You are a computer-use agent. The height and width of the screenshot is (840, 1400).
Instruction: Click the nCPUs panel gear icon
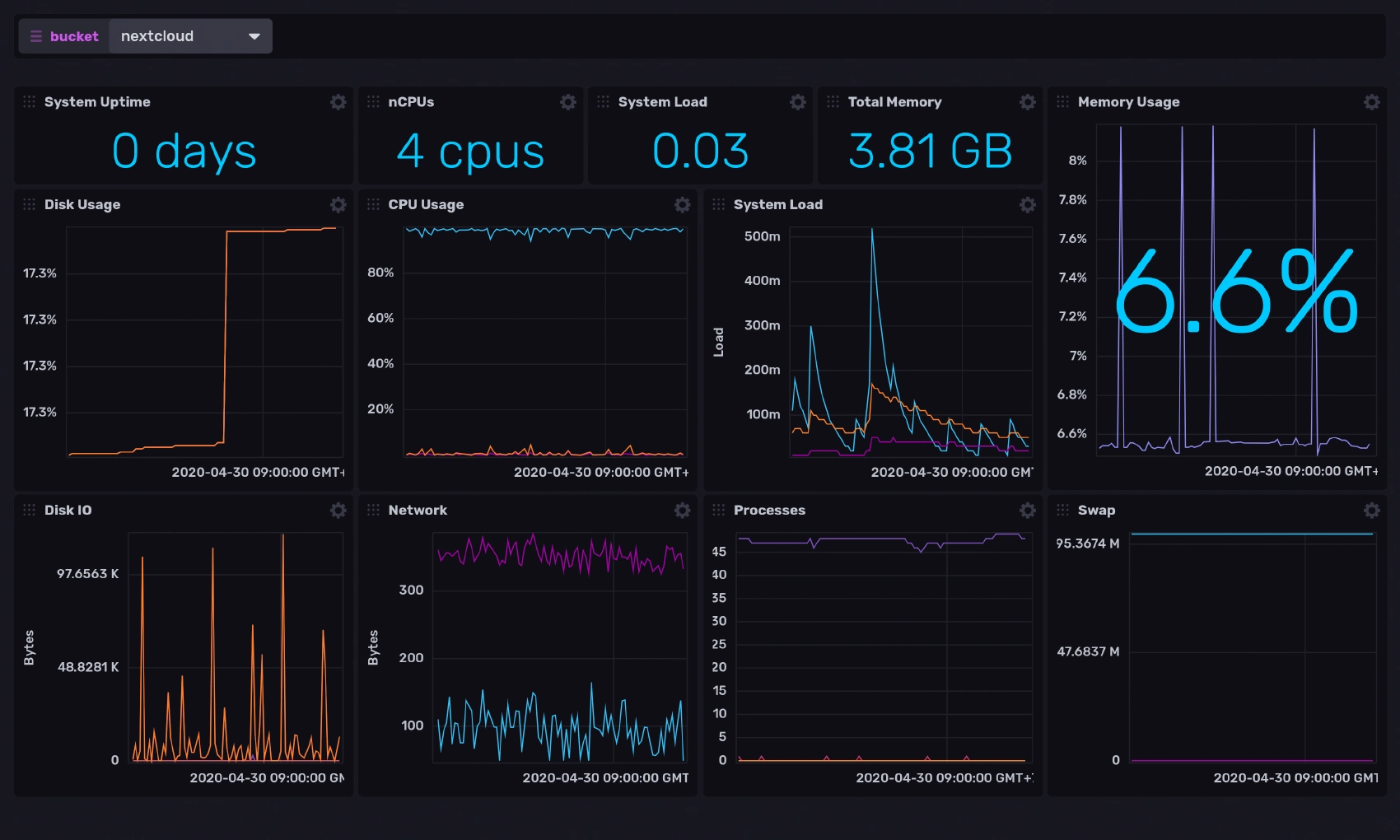tap(567, 102)
